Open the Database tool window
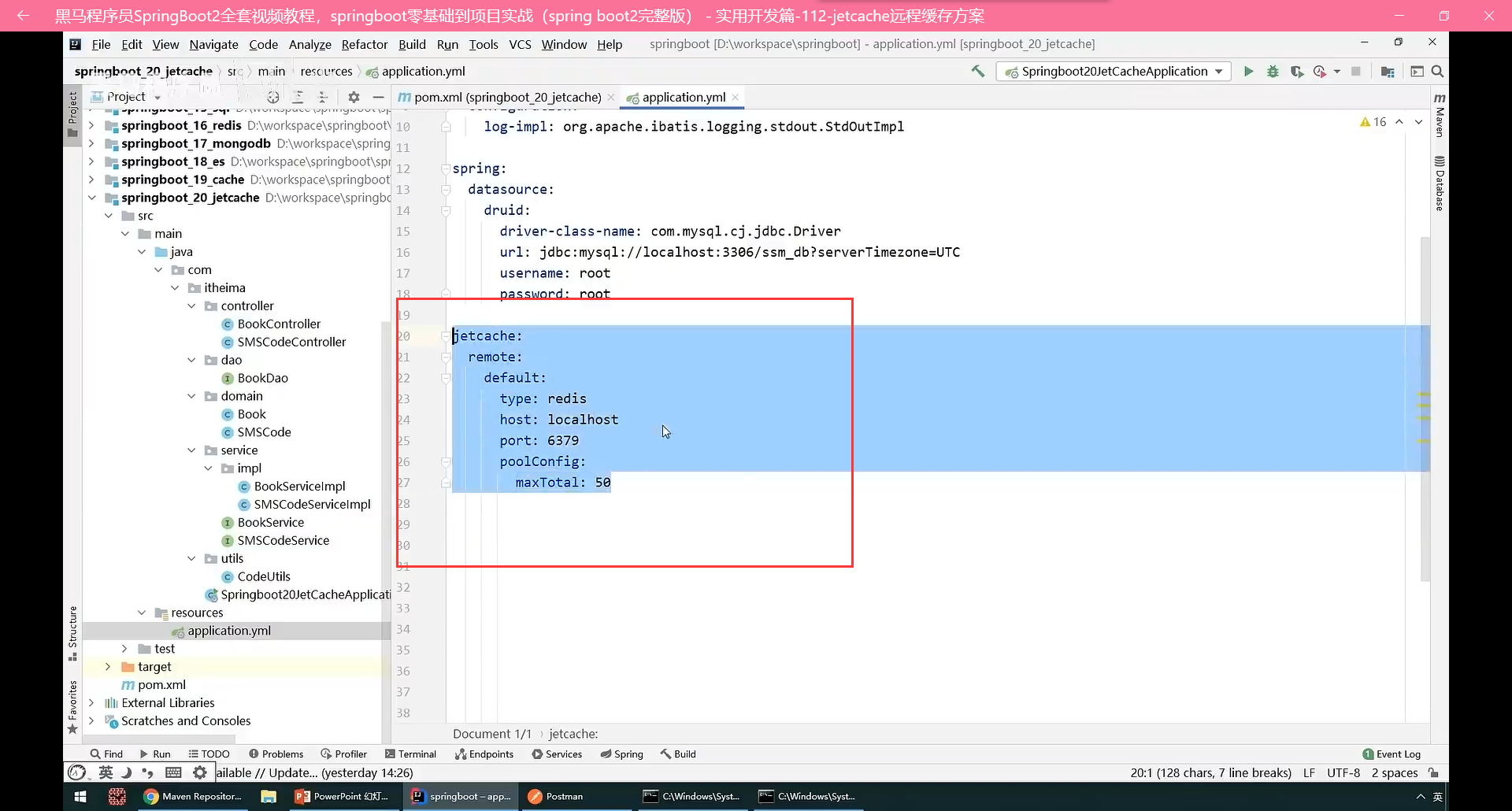This screenshot has width=1512, height=811. [1440, 183]
